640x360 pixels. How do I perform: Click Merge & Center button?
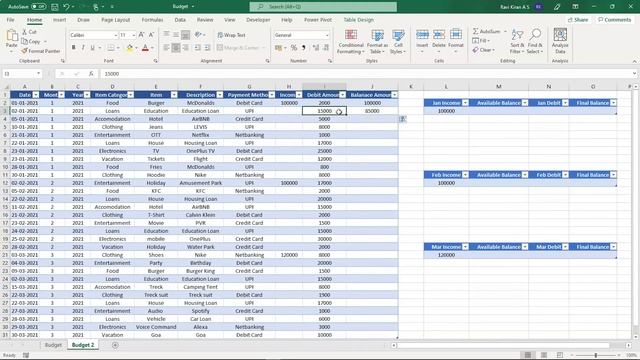tap(238, 48)
